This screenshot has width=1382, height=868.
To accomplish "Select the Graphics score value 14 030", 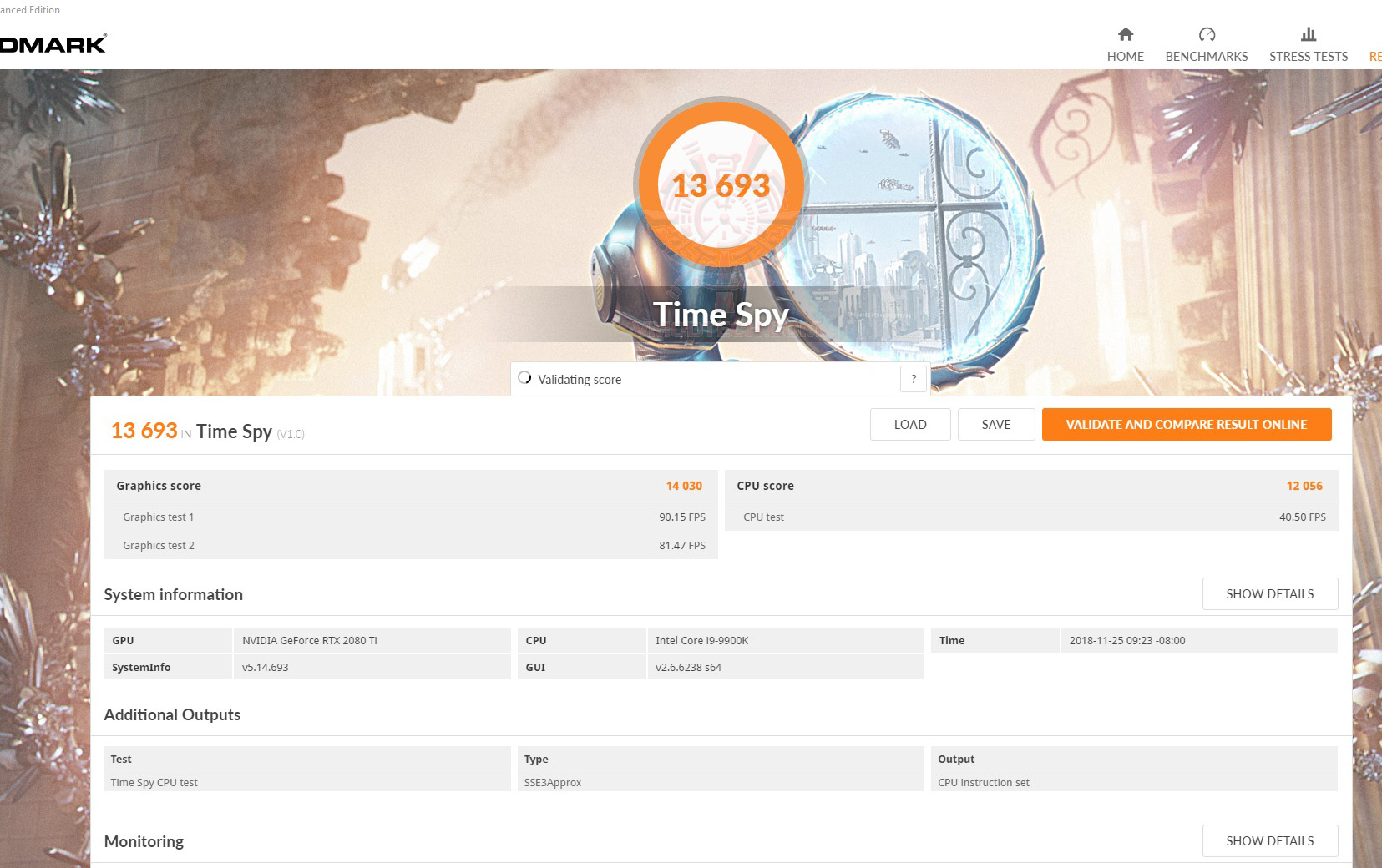I will click(x=684, y=486).
